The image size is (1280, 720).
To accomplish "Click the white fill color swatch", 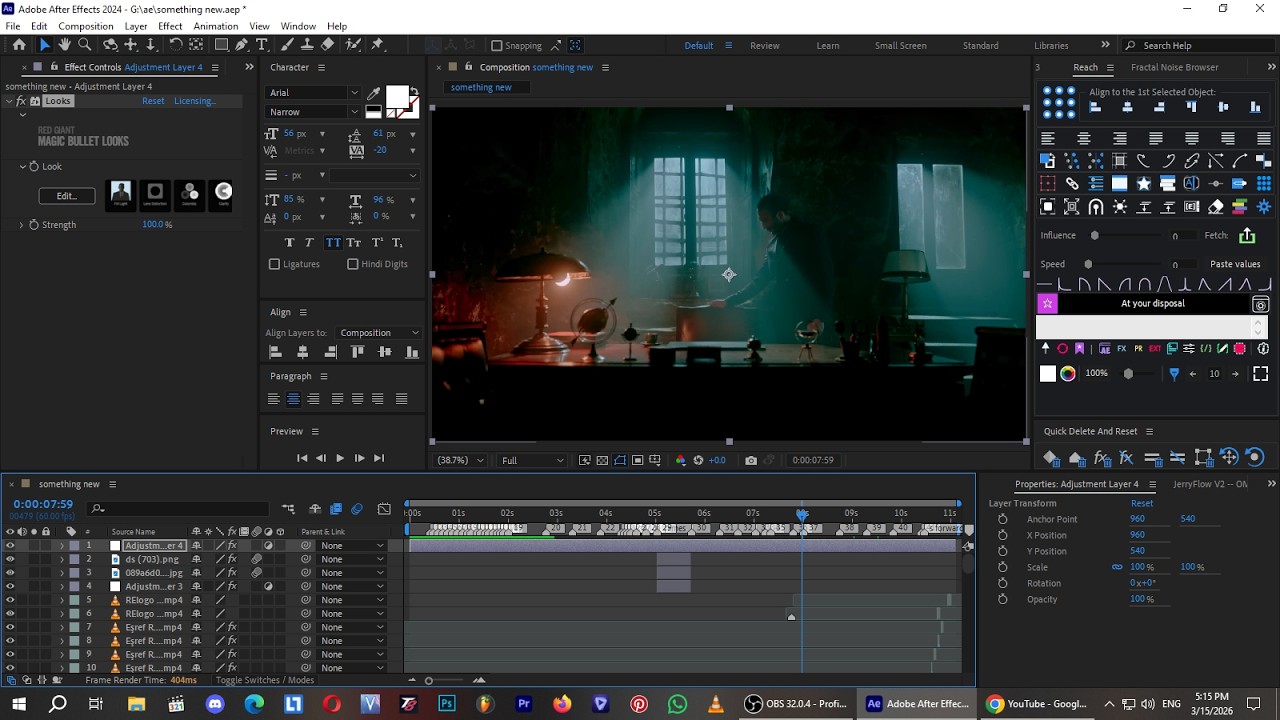I will (x=396, y=97).
